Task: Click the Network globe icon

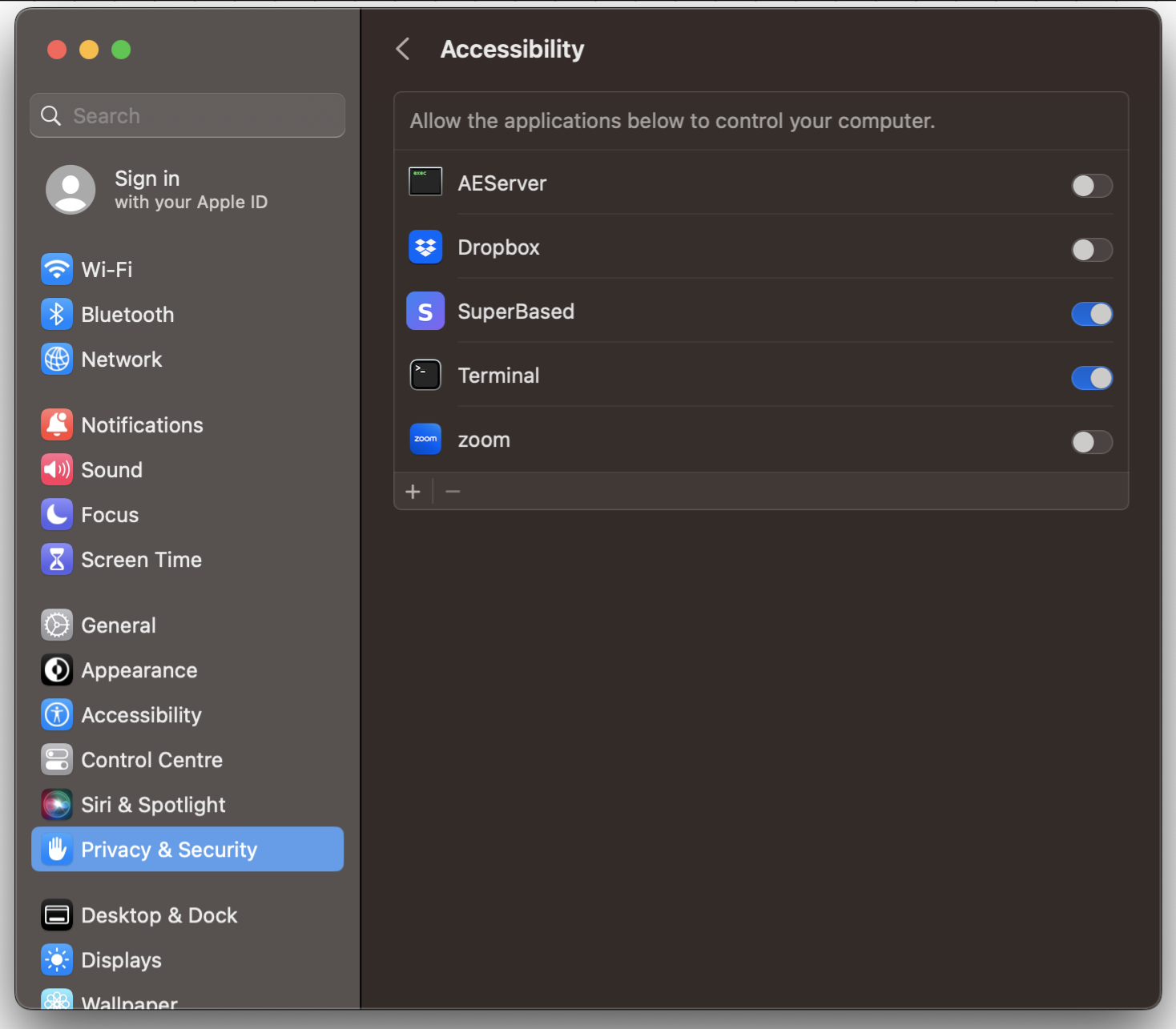Action: tap(57, 360)
